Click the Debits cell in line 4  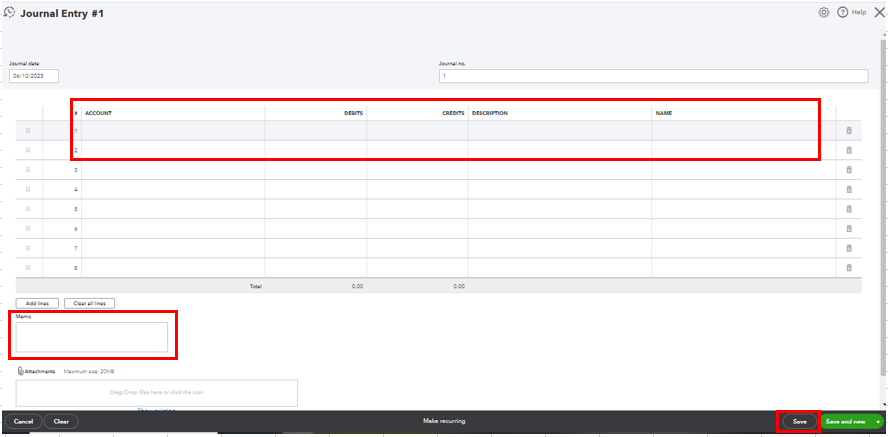tap(315, 190)
